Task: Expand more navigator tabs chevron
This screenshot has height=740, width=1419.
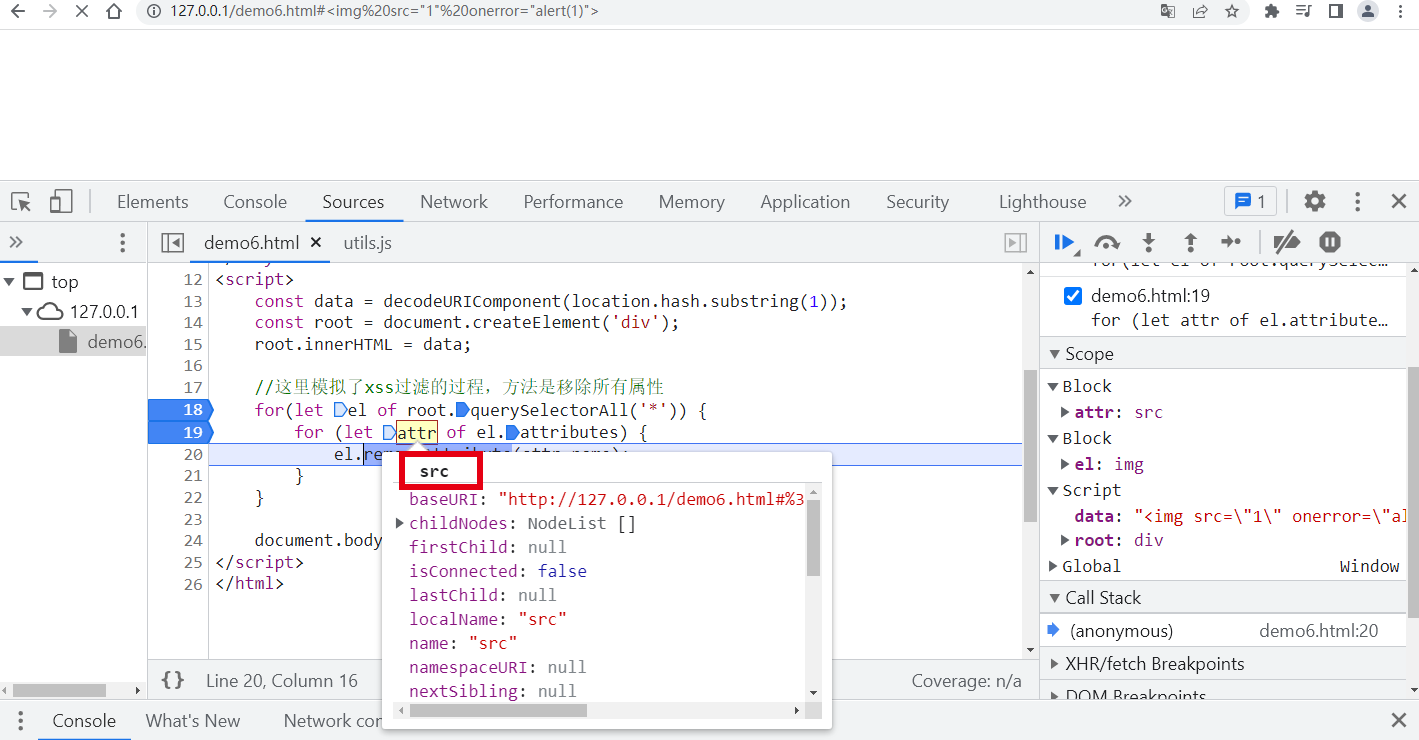Action: coord(16,242)
